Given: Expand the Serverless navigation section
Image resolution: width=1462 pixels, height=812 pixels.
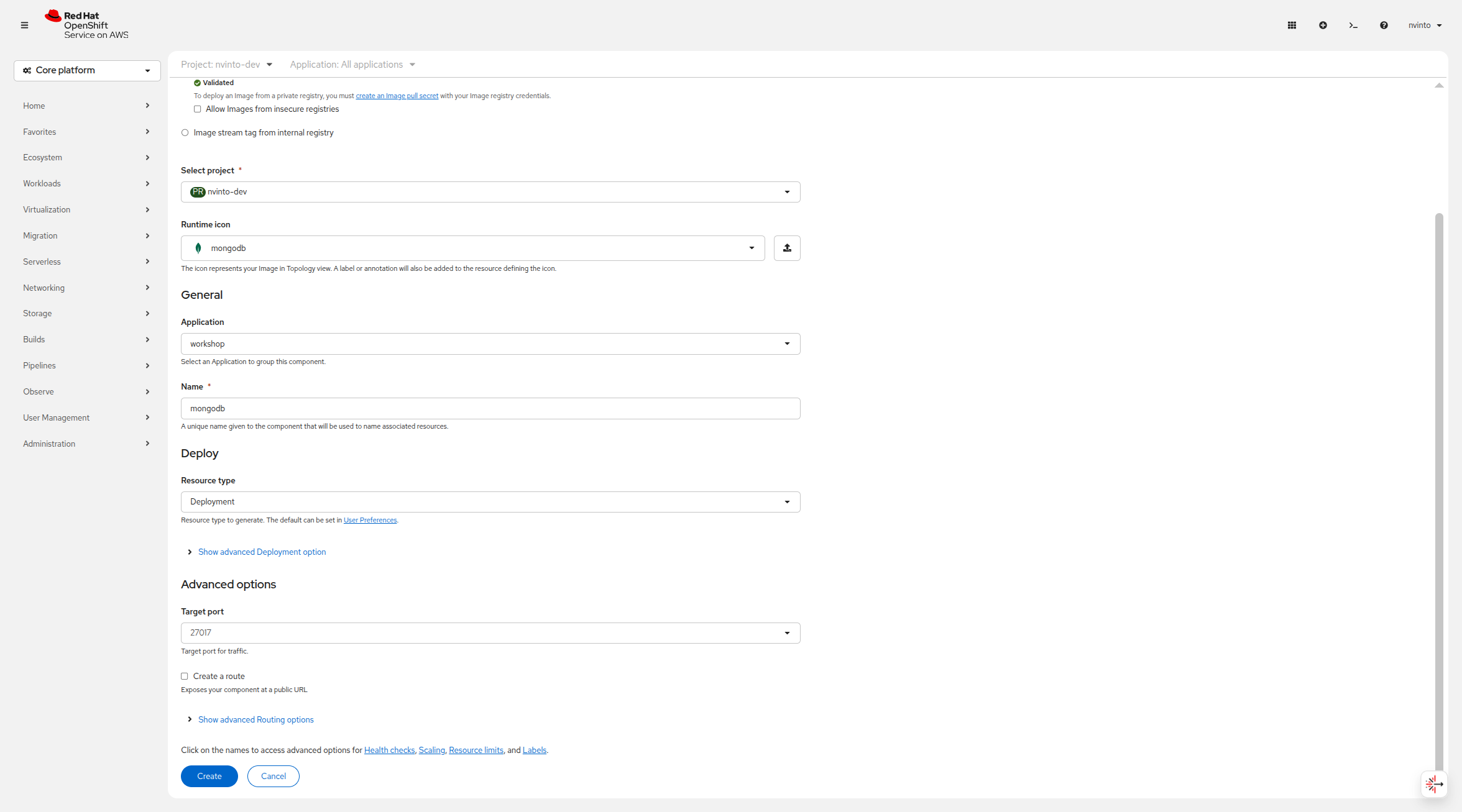Looking at the screenshot, I should 87,262.
